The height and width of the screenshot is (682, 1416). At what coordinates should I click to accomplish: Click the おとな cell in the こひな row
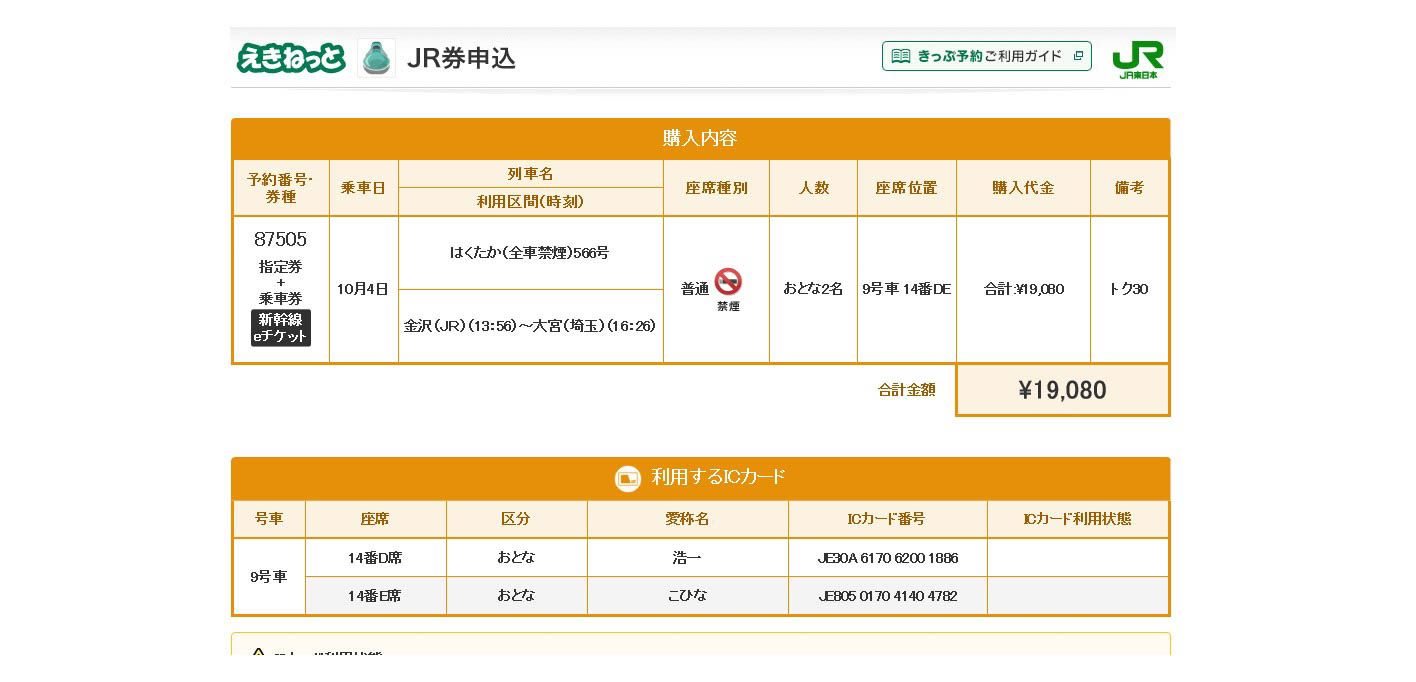click(x=516, y=596)
